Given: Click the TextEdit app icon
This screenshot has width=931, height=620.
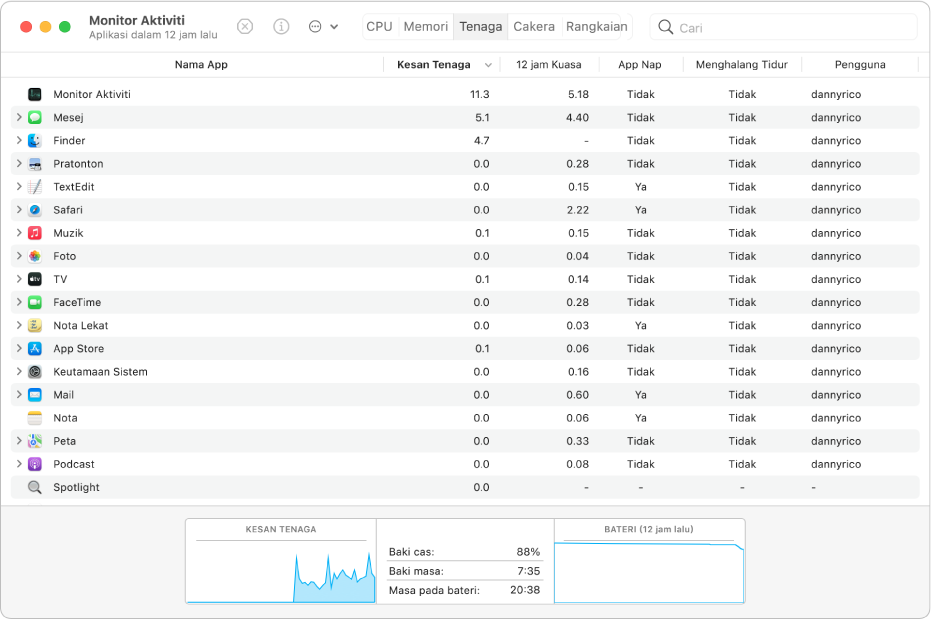Looking at the screenshot, I should pos(35,187).
